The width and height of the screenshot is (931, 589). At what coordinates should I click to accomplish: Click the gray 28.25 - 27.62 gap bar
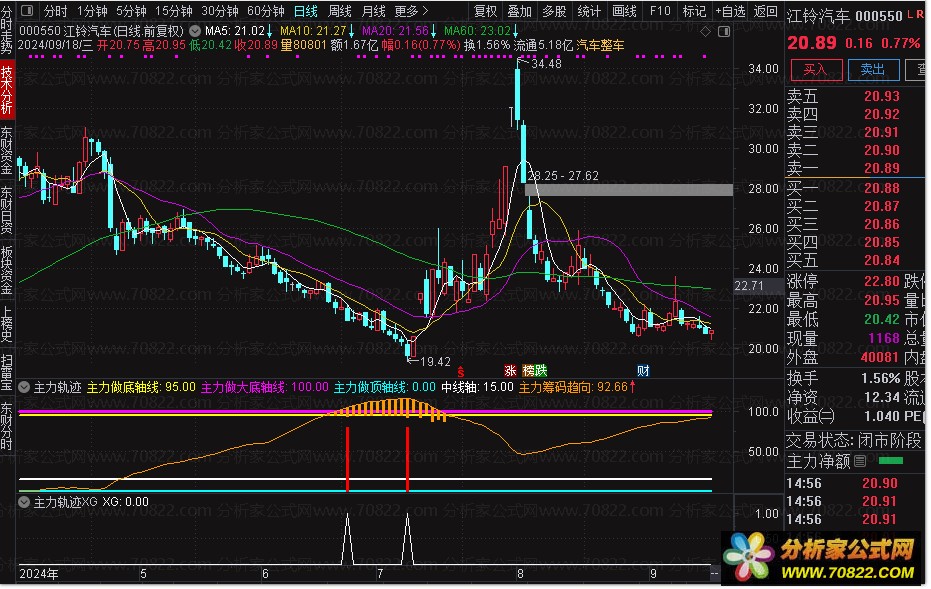pyautogui.click(x=629, y=190)
